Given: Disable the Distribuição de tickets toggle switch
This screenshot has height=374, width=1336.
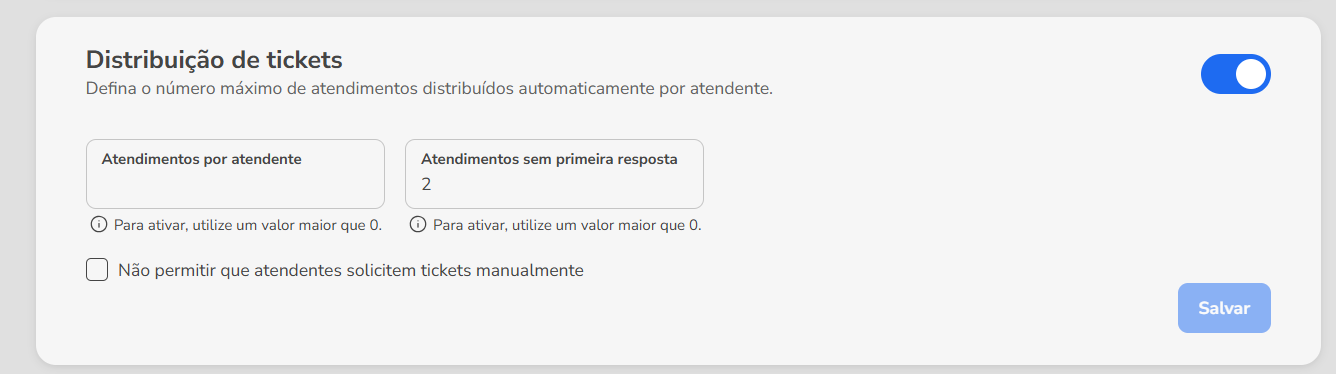Looking at the screenshot, I should click(x=1235, y=74).
